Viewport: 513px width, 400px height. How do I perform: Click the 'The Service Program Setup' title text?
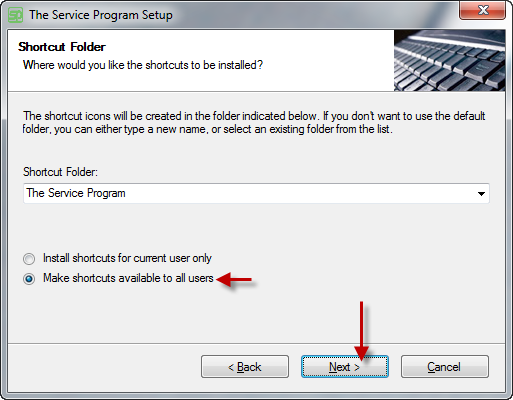pos(101,15)
